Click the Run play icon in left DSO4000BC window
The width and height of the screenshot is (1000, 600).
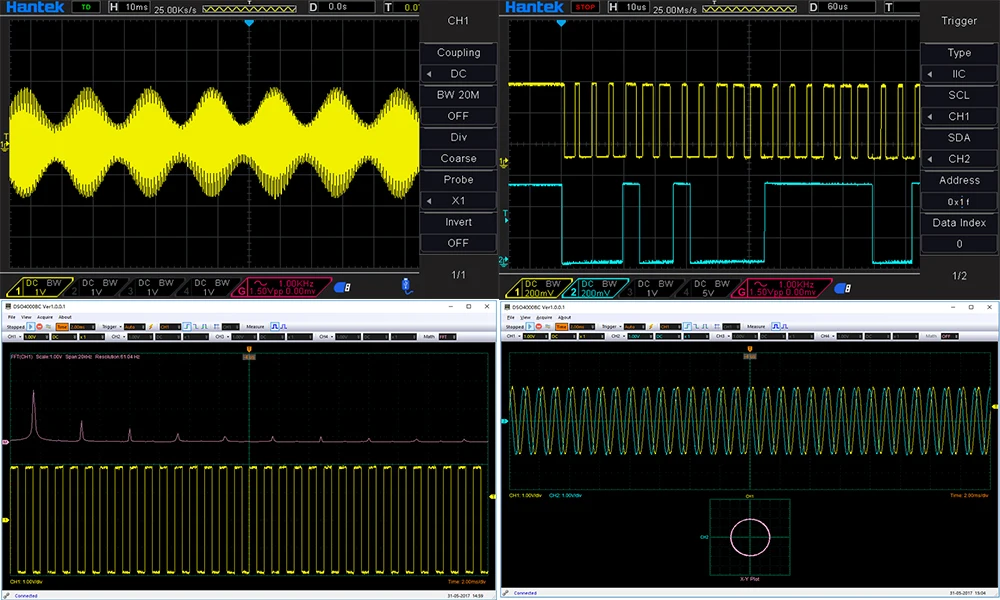30,326
